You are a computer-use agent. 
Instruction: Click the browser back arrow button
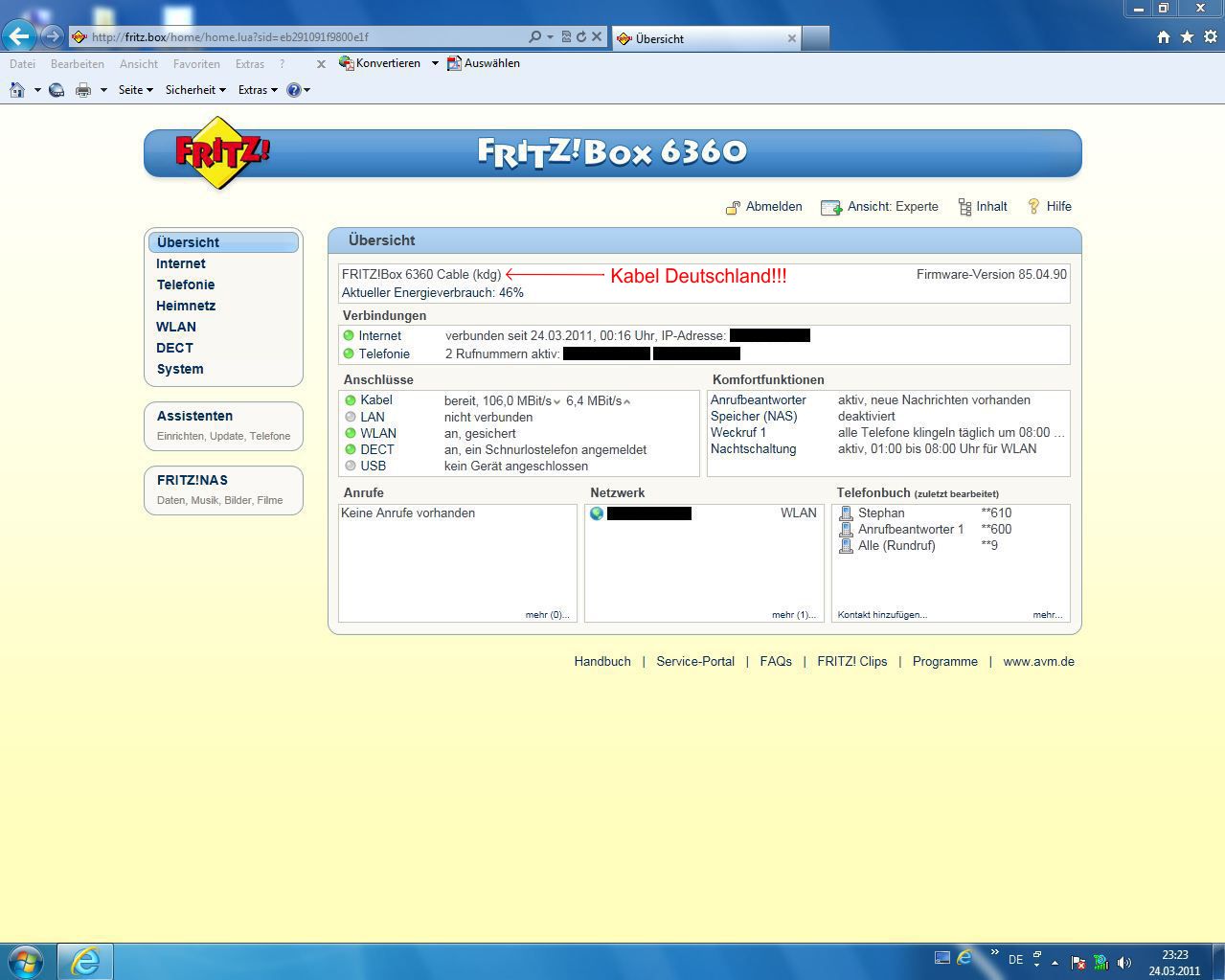(x=19, y=36)
